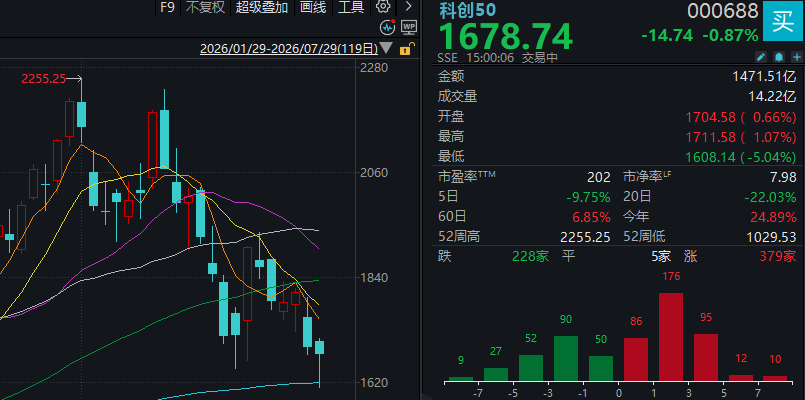Image resolution: width=805 pixels, height=400 pixels.
Task: Click the 开盘 value 1704.58
Action: pyautogui.click(x=710, y=117)
